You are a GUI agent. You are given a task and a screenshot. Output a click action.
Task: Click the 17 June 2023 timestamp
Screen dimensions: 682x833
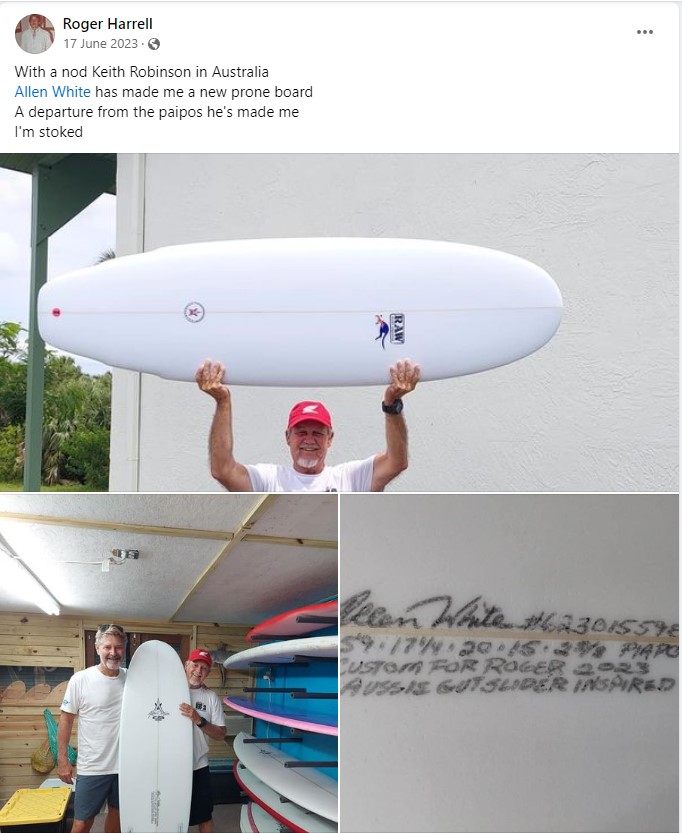[100, 44]
